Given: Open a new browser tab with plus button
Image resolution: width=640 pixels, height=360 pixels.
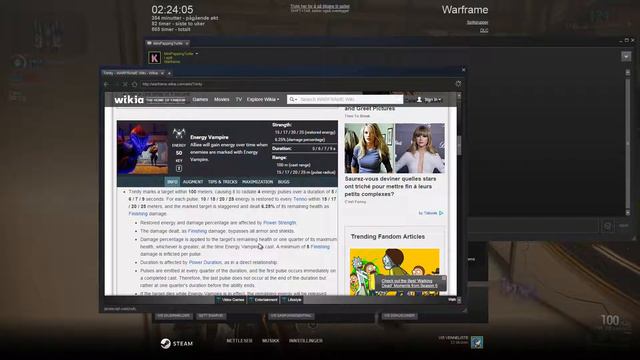Looking at the screenshot, I should 169,73.
